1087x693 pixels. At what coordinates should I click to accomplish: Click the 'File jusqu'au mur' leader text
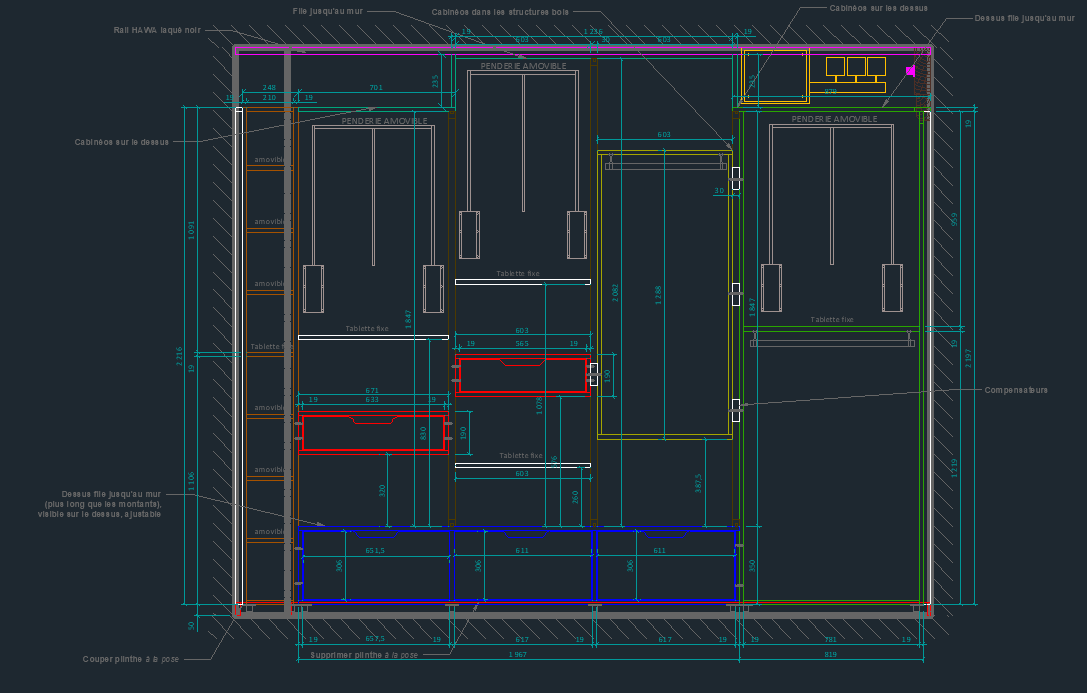click(x=327, y=10)
